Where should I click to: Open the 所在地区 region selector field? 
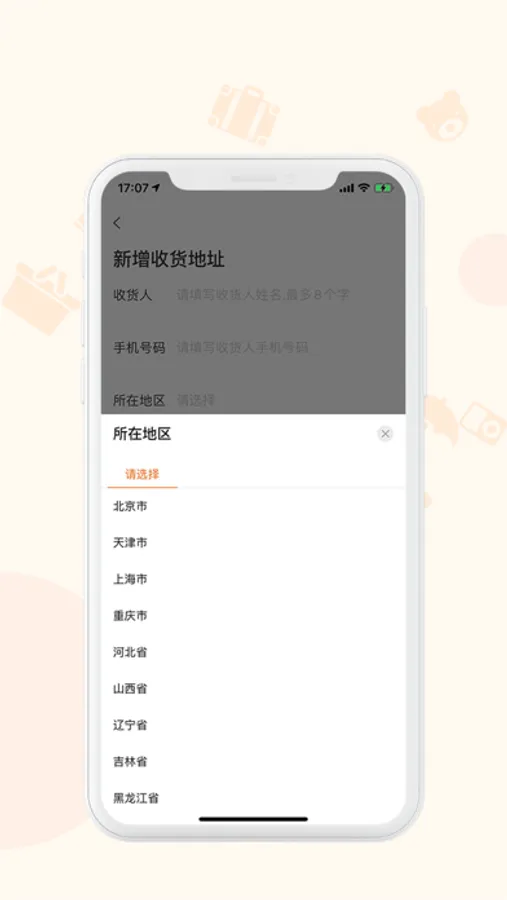253,400
